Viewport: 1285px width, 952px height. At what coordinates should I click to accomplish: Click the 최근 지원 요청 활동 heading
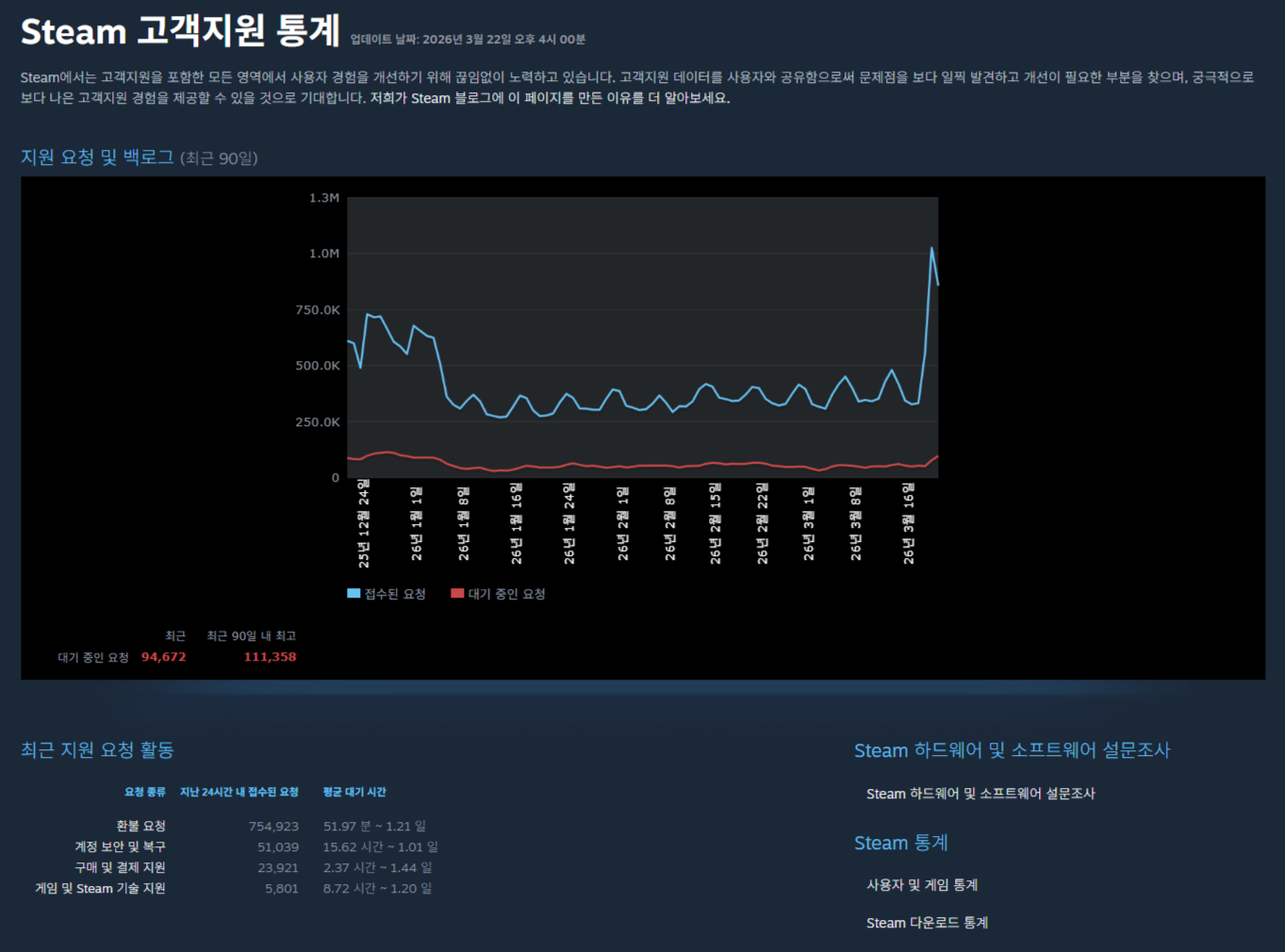point(97,749)
